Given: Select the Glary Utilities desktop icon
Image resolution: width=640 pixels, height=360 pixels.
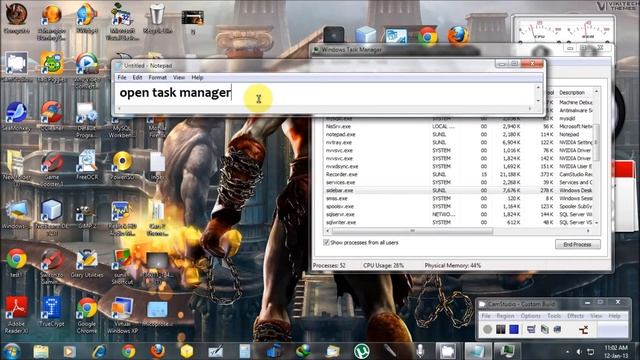Looking at the screenshot, I should [87, 263].
